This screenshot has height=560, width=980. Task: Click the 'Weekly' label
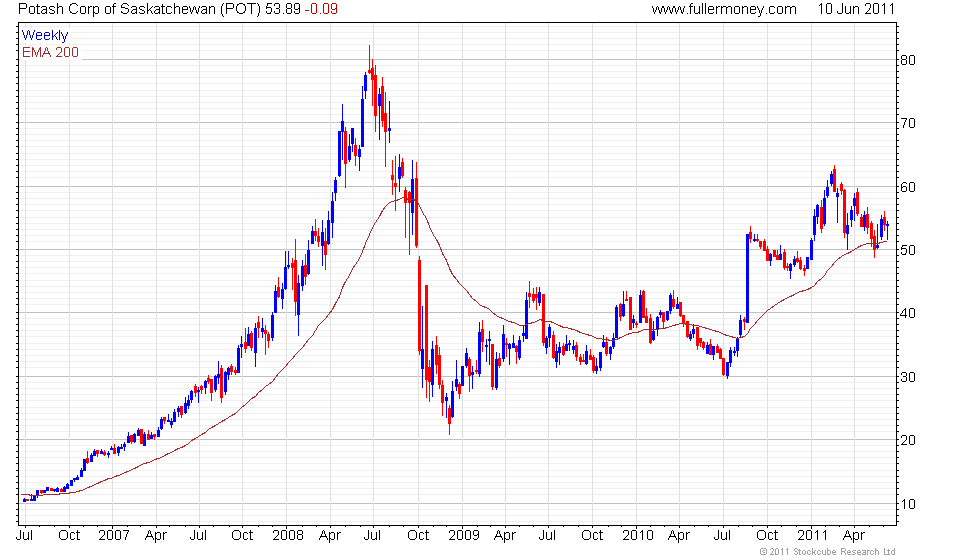click(45, 36)
